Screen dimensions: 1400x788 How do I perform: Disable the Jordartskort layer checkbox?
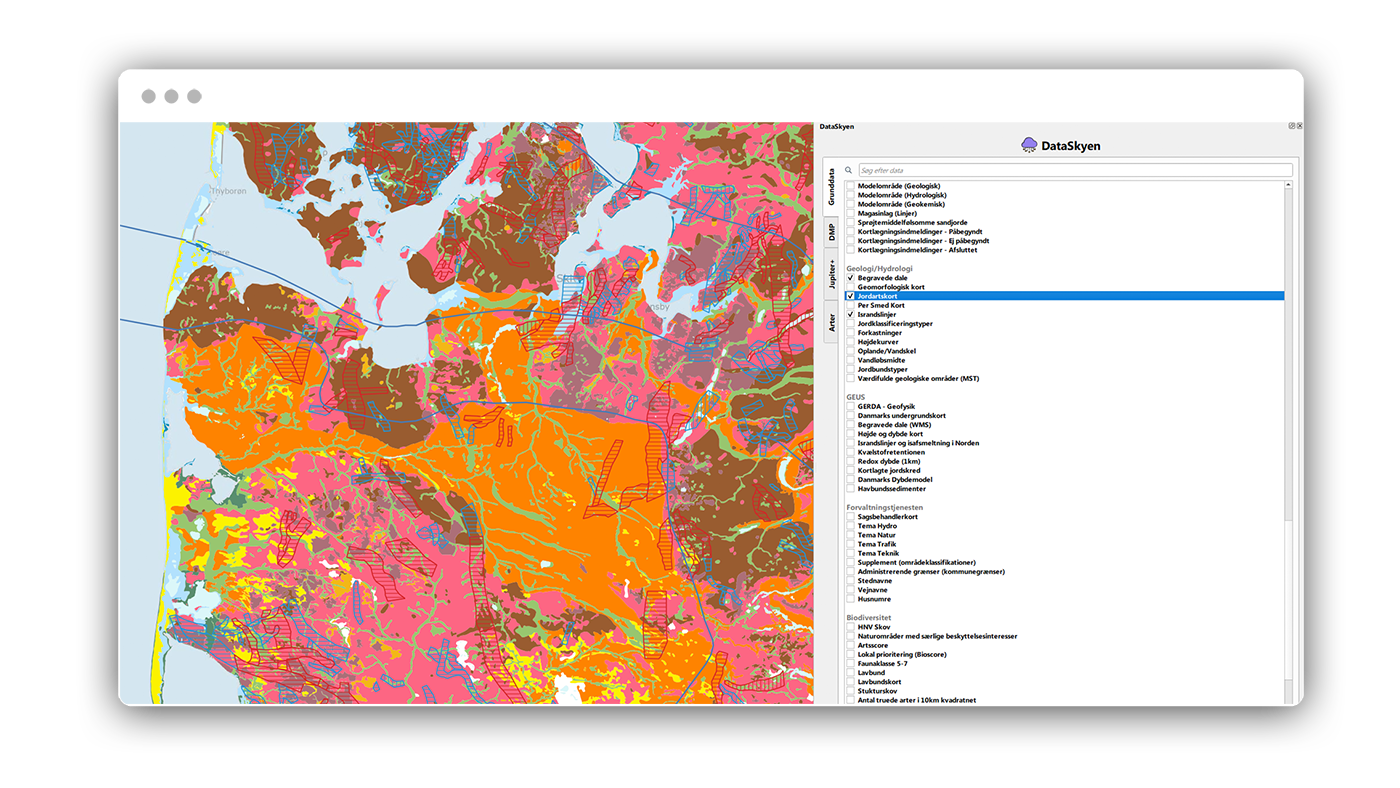[851, 296]
